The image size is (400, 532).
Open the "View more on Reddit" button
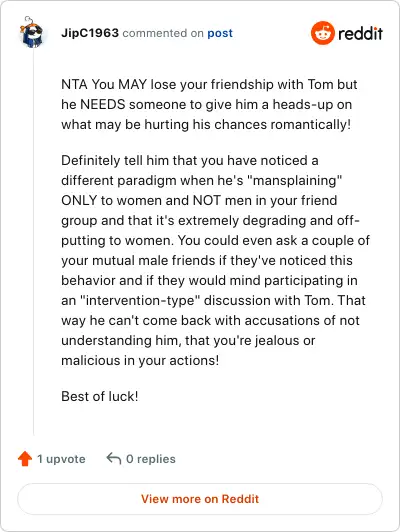coord(200,499)
